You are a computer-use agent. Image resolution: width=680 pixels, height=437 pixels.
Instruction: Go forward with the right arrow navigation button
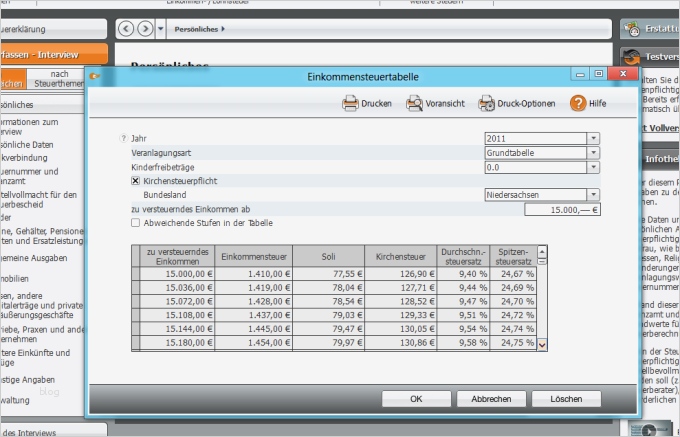[145, 29]
